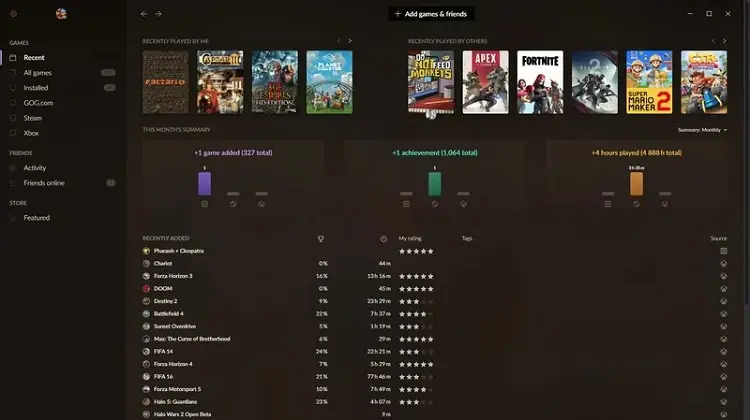The height and width of the screenshot is (420, 750).
Task: Sort by playtime clock column icon
Action: [384, 239]
